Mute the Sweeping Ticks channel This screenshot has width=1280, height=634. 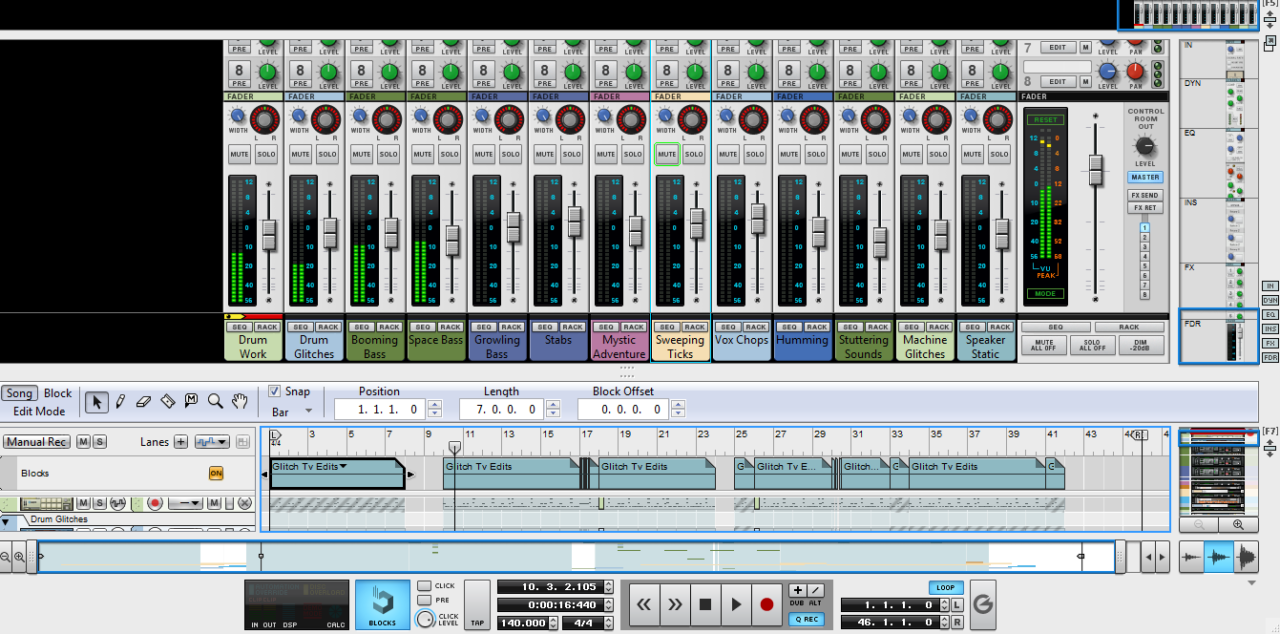click(667, 155)
